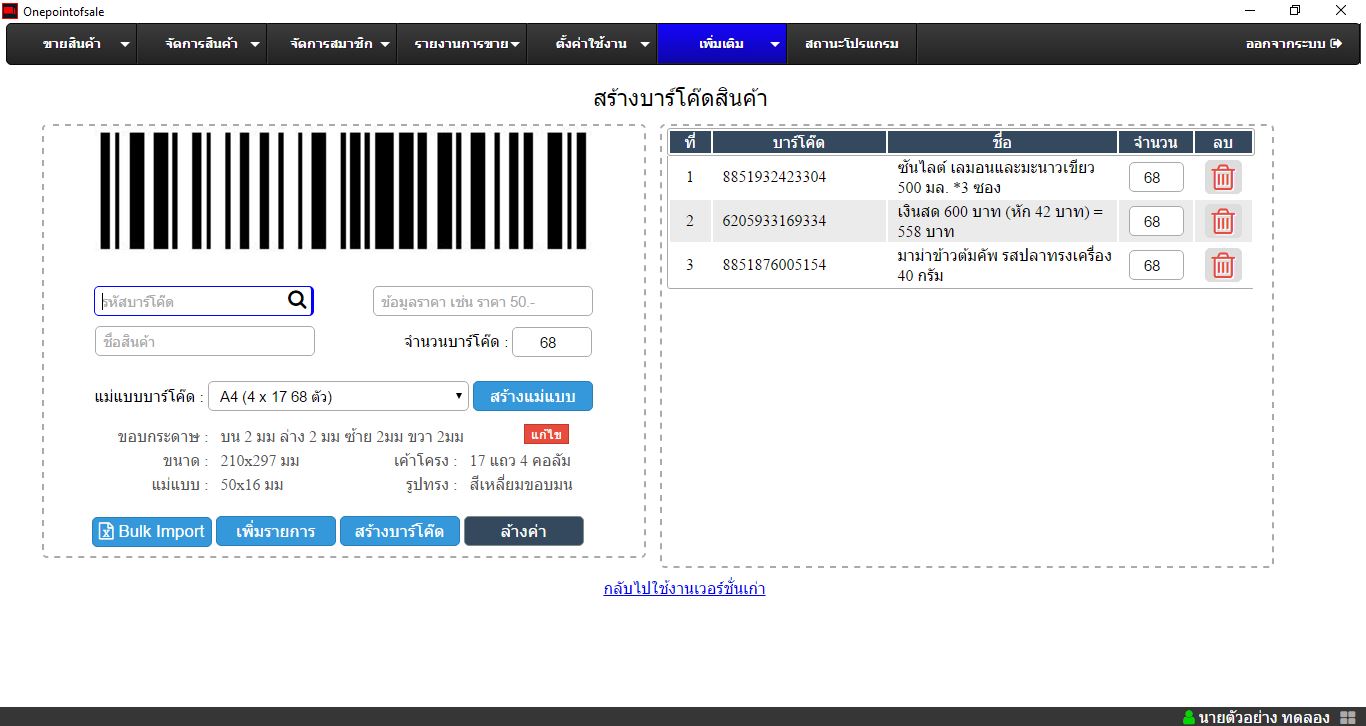
Task: Click the สร้างบาร์โค๊ด button
Action: coord(400,531)
